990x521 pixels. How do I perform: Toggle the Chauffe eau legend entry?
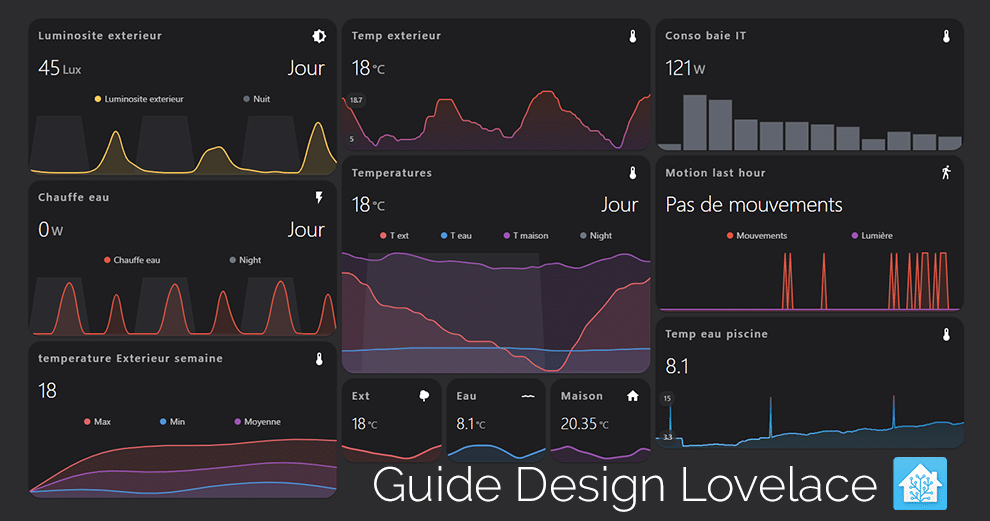point(132,260)
